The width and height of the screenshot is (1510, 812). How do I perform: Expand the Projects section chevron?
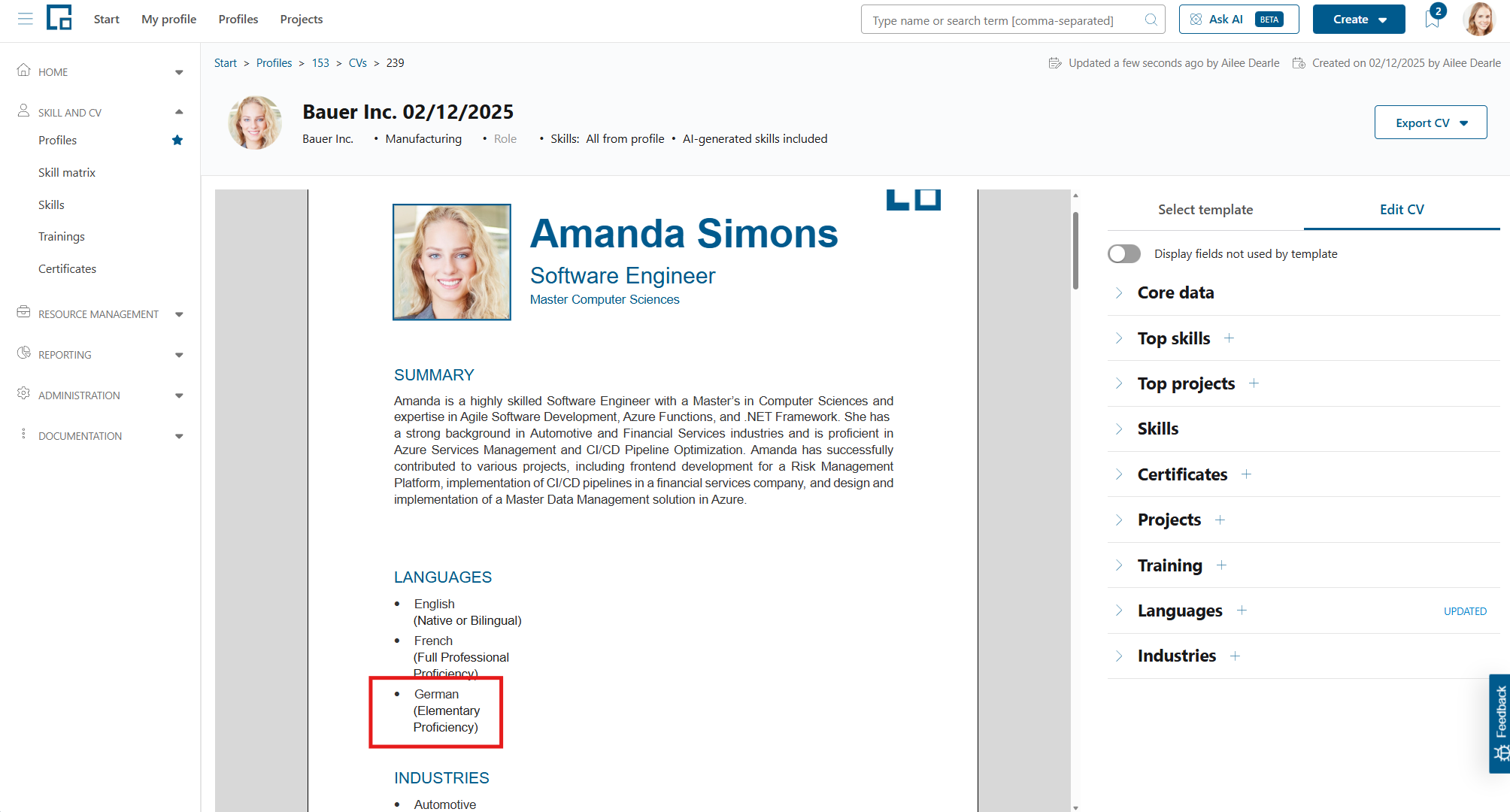click(1119, 520)
